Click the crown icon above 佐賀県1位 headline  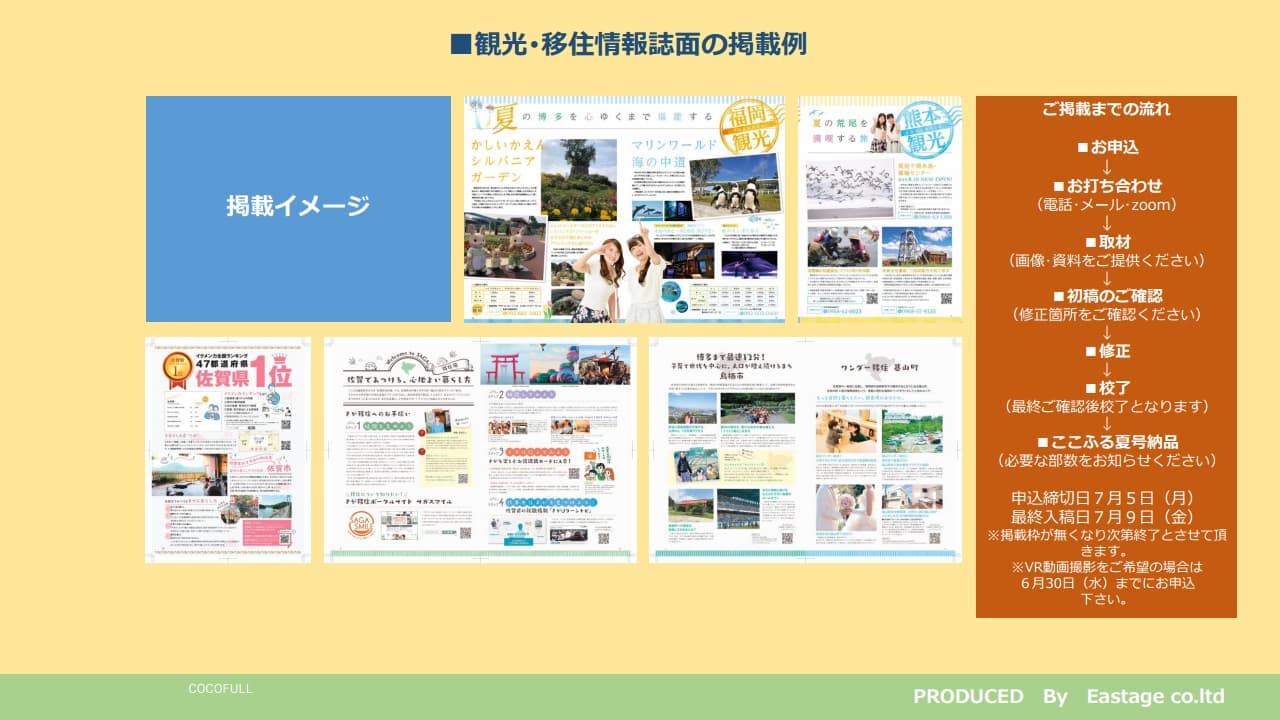tap(280, 358)
